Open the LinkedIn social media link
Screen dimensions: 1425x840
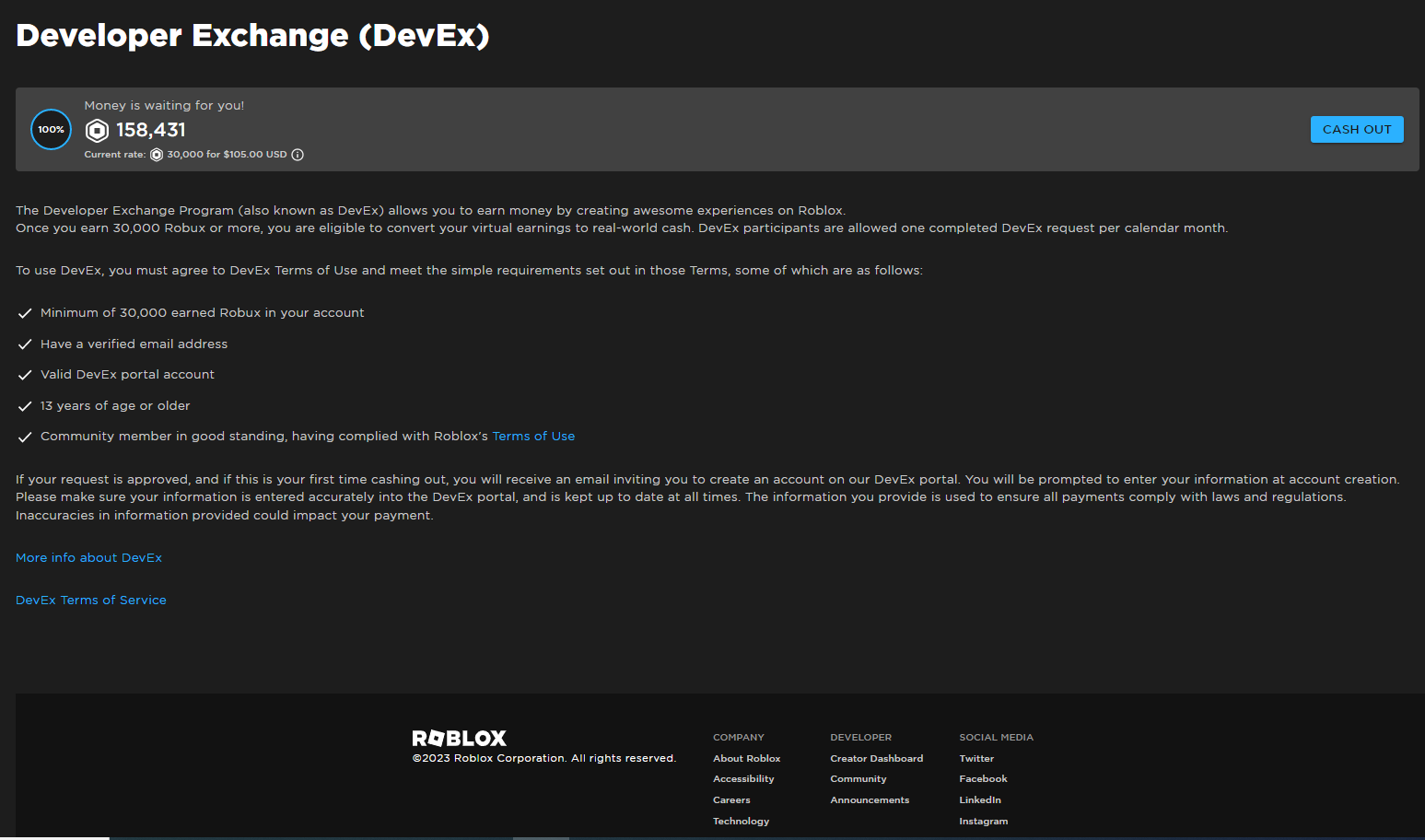980,800
